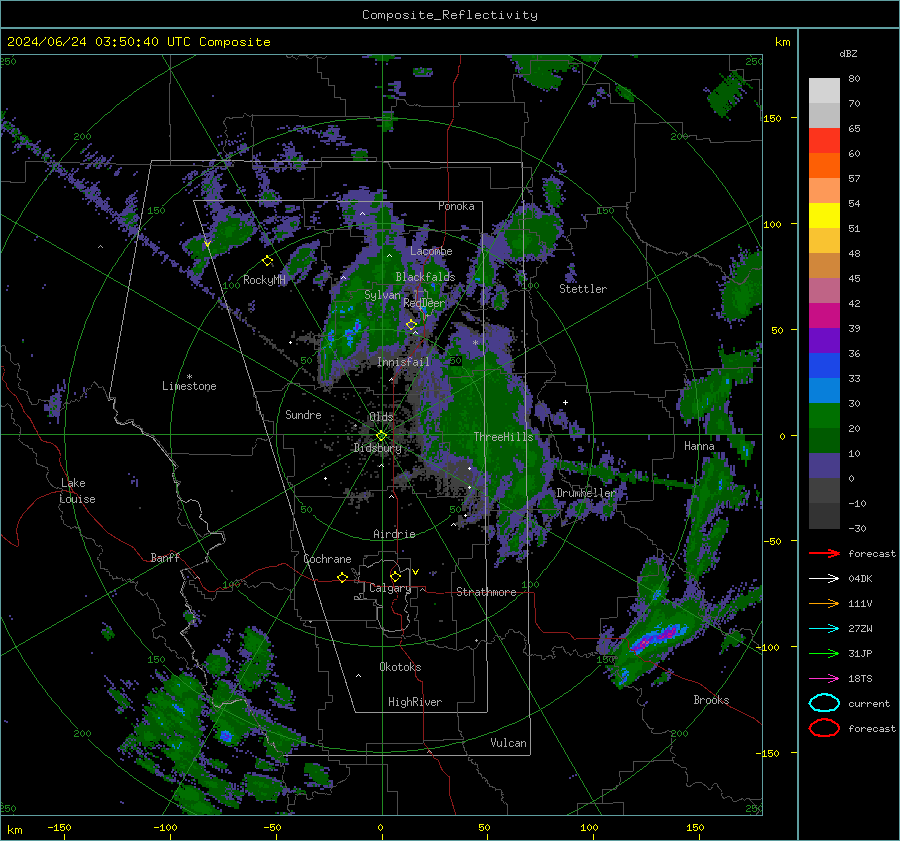
Task: Click the Vulcan town label
Action: [x=508, y=743]
